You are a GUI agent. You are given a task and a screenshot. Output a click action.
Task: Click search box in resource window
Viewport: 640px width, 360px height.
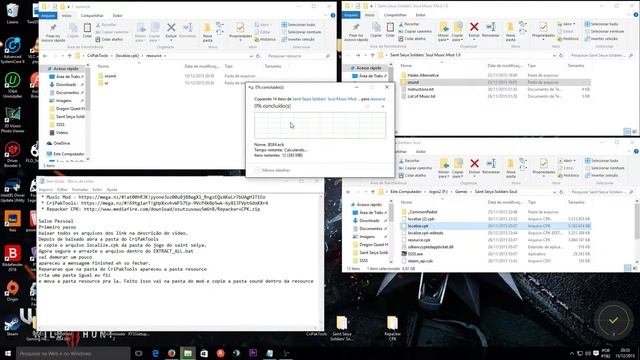click(298, 56)
